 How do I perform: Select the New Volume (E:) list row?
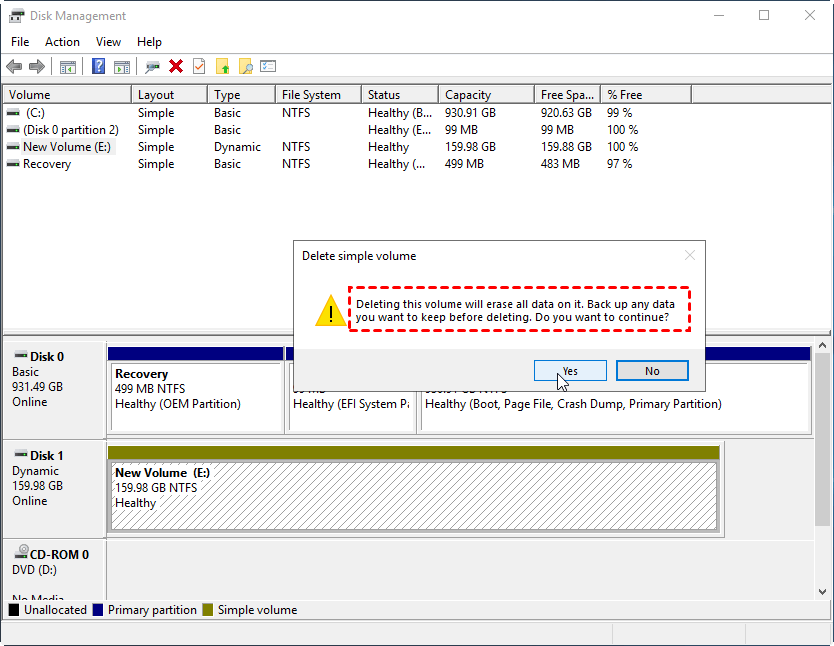348,147
